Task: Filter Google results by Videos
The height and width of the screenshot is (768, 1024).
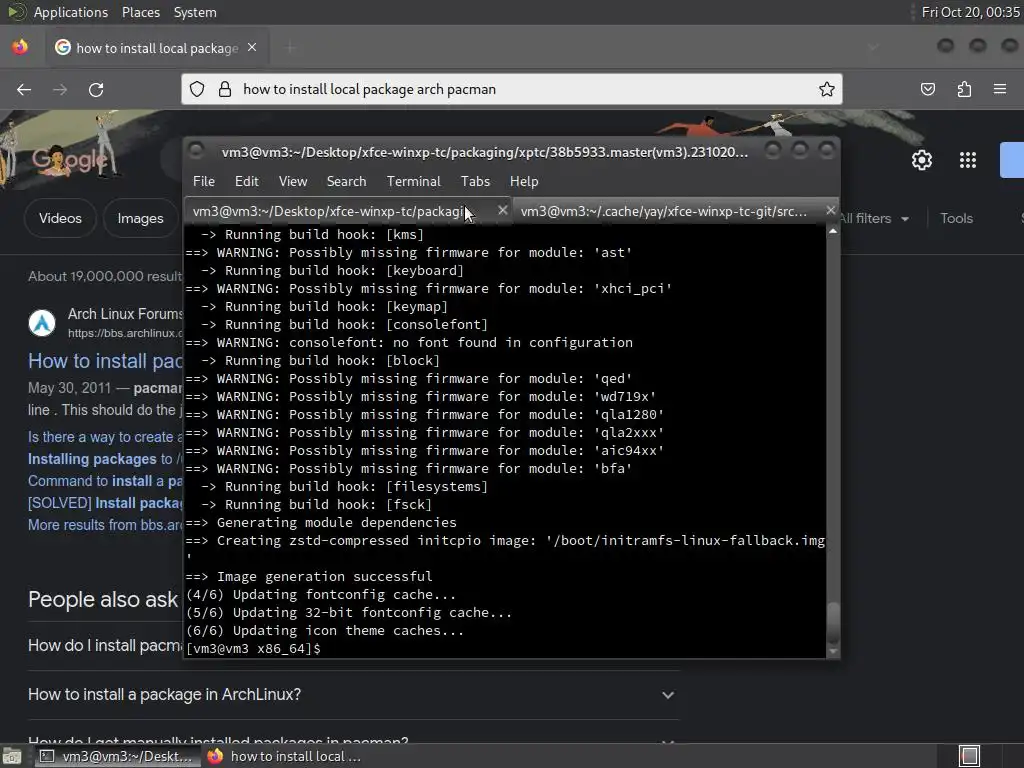Action: (x=60, y=218)
